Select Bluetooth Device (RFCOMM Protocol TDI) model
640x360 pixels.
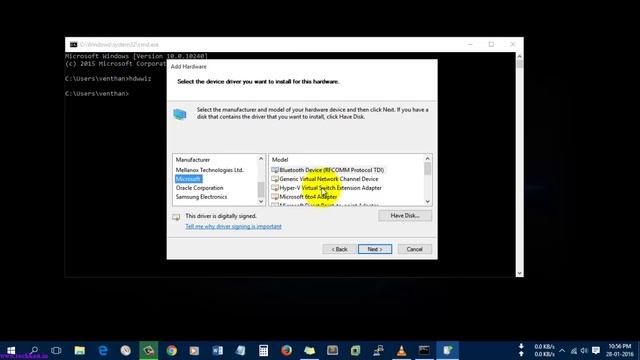[327, 170]
